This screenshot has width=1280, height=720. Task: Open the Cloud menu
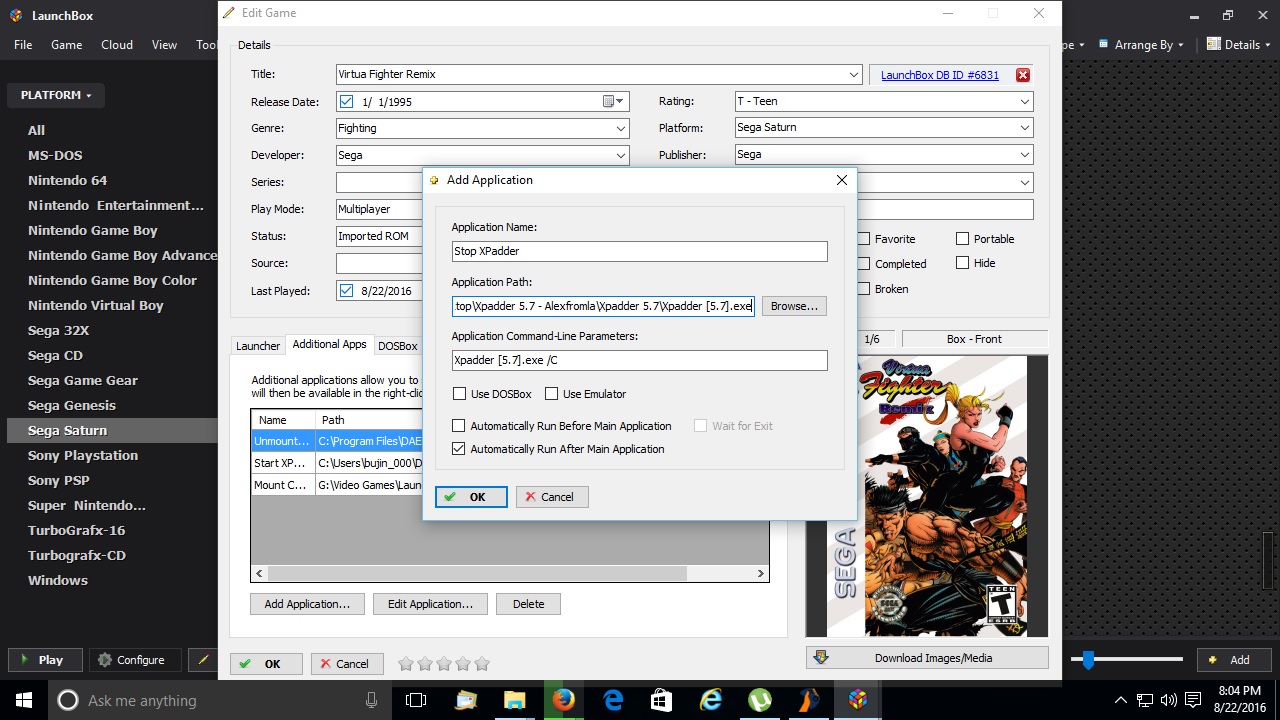pyautogui.click(x=117, y=45)
